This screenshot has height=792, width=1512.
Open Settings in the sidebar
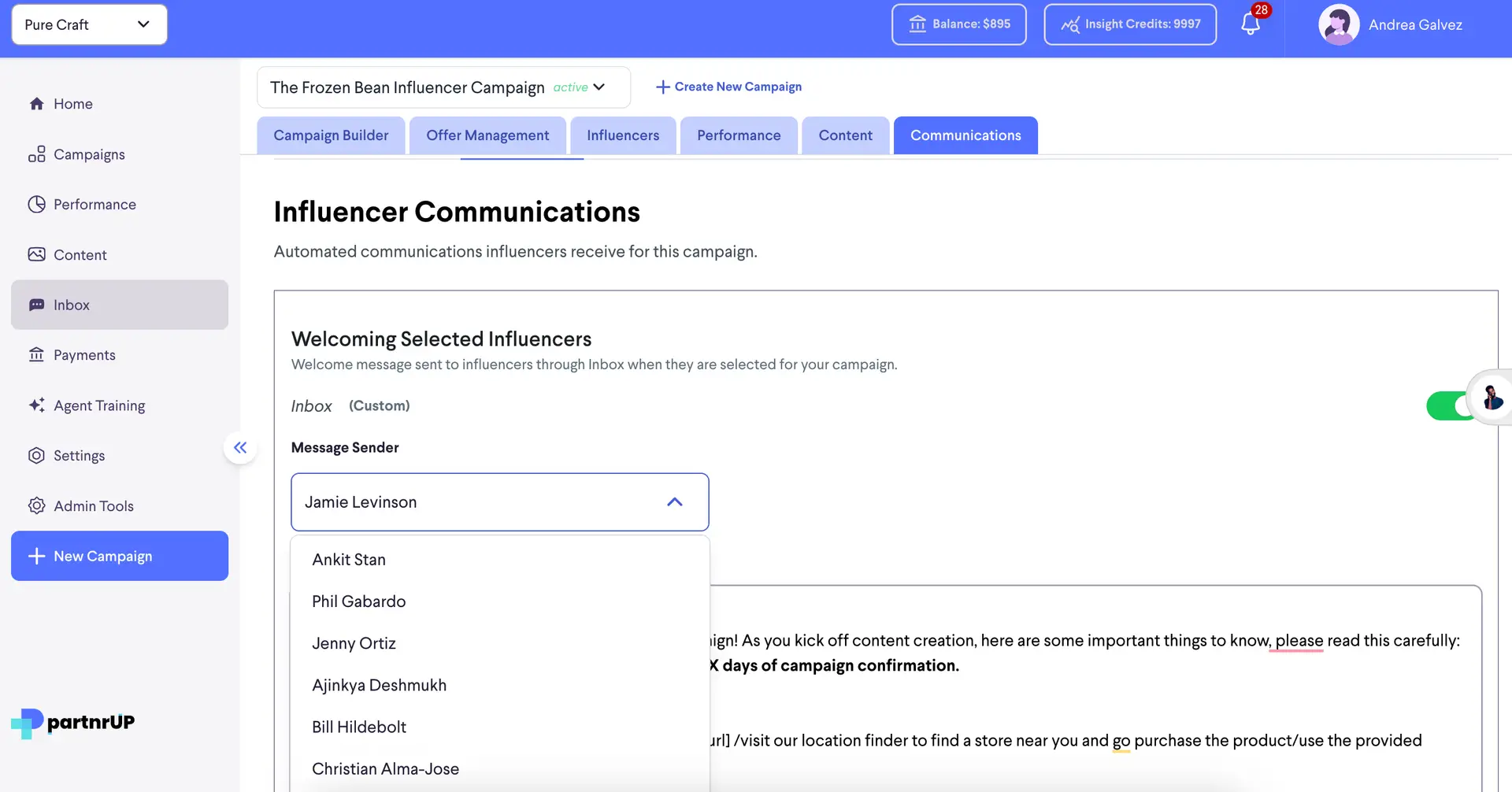(120, 456)
